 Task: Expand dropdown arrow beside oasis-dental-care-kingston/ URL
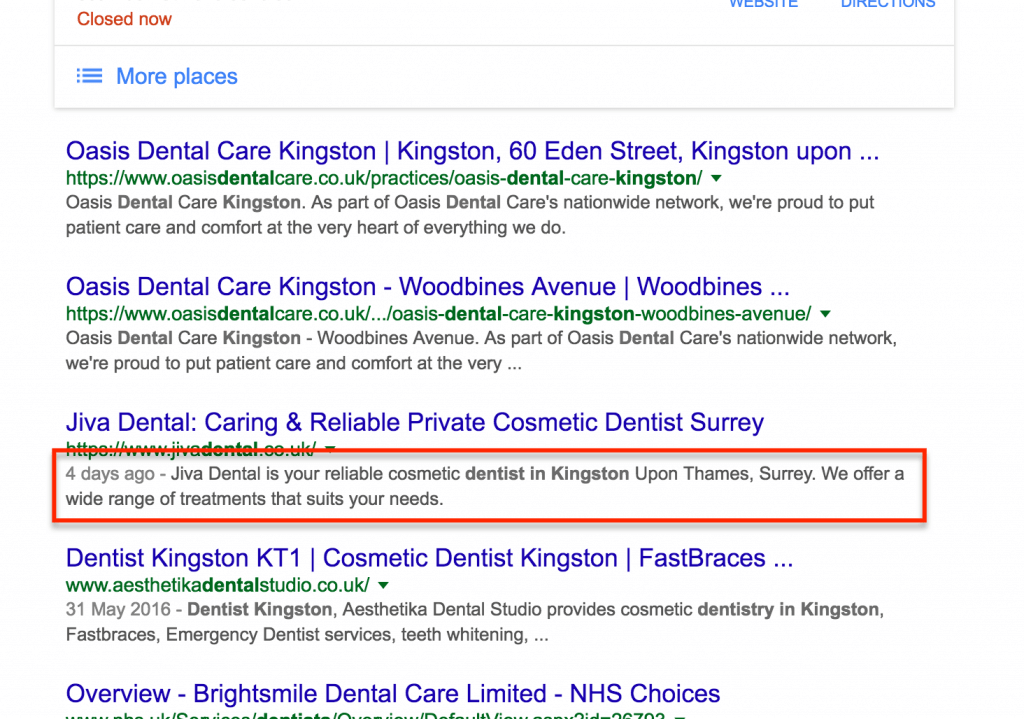point(716,178)
